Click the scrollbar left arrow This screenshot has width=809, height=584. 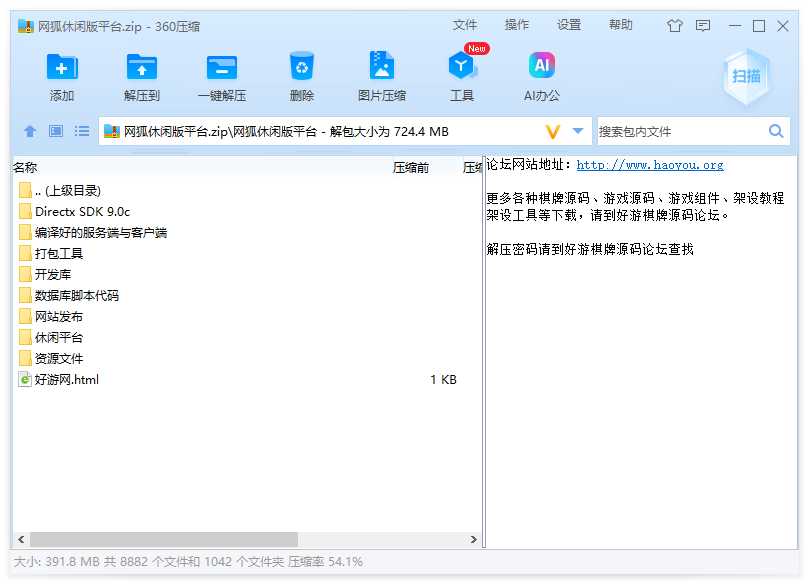[x=21, y=540]
